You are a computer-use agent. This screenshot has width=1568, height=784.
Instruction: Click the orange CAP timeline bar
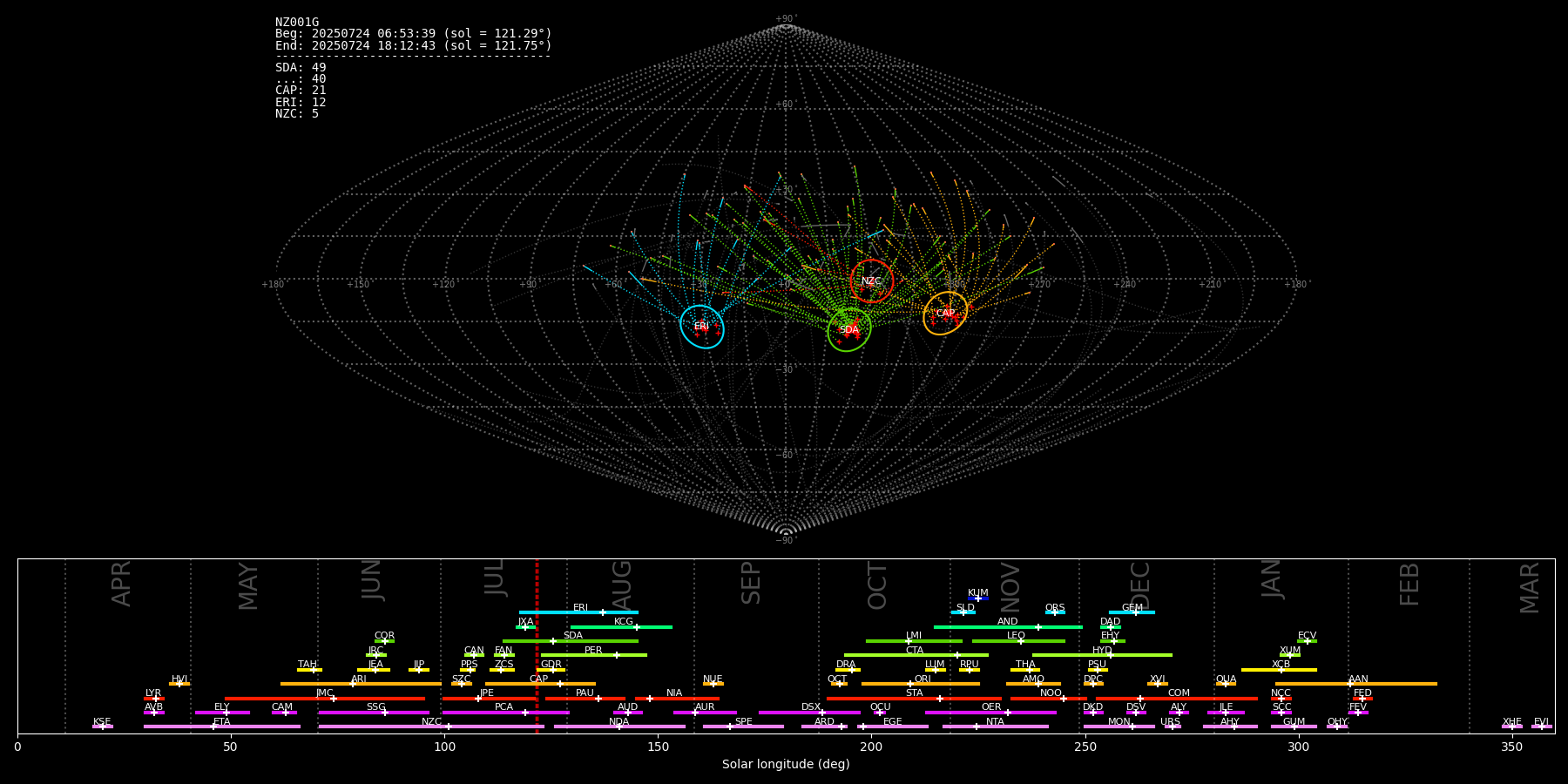point(540,684)
